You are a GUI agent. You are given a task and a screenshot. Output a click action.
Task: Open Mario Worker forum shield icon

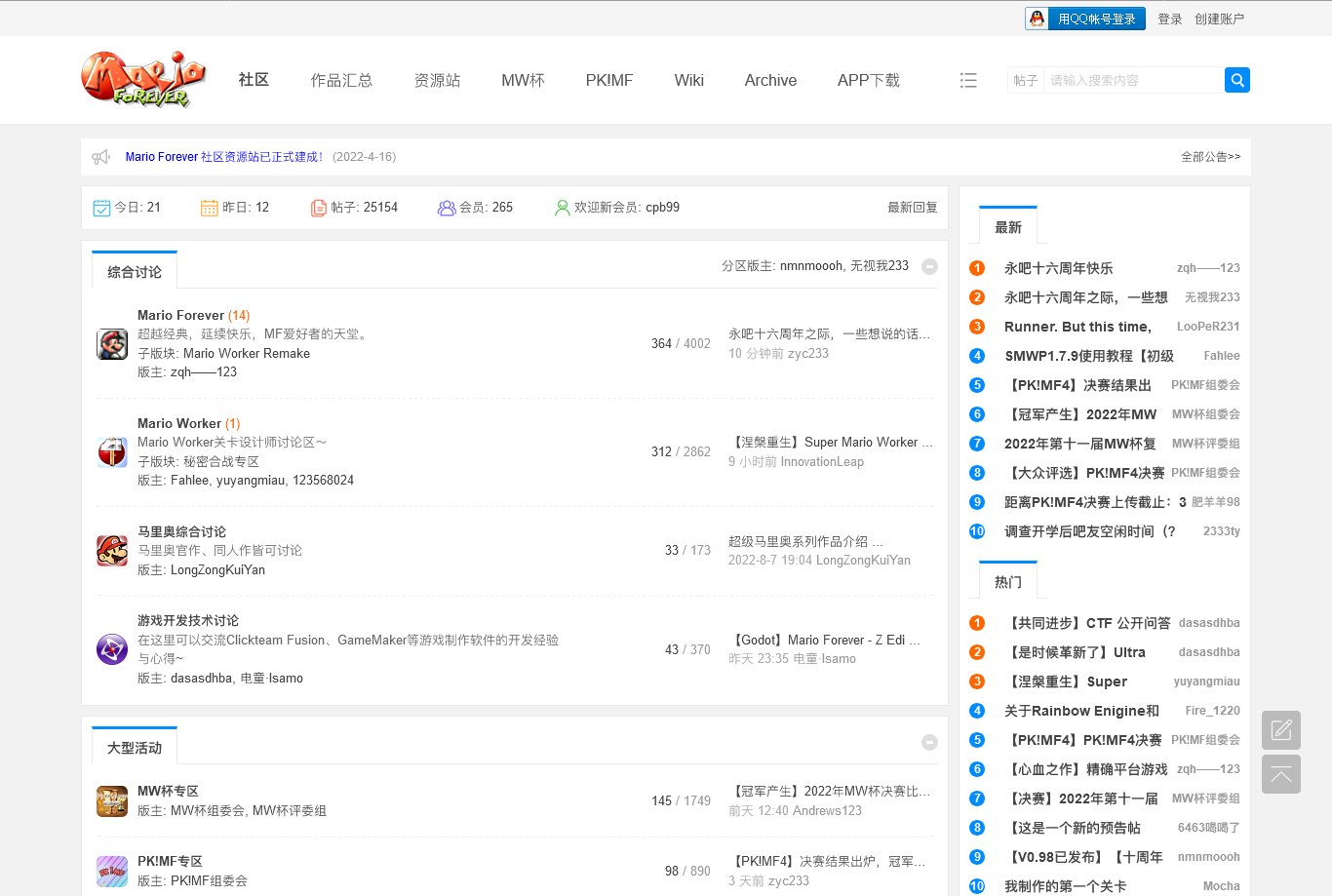[x=112, y=451]
